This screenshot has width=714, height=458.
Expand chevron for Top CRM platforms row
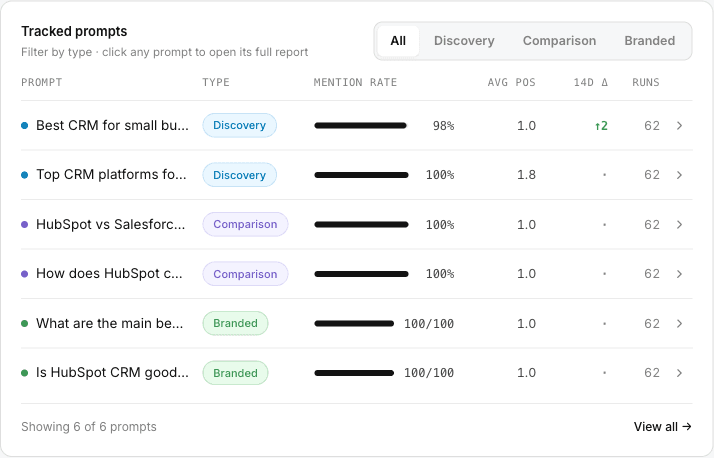[x=679, y=175]
